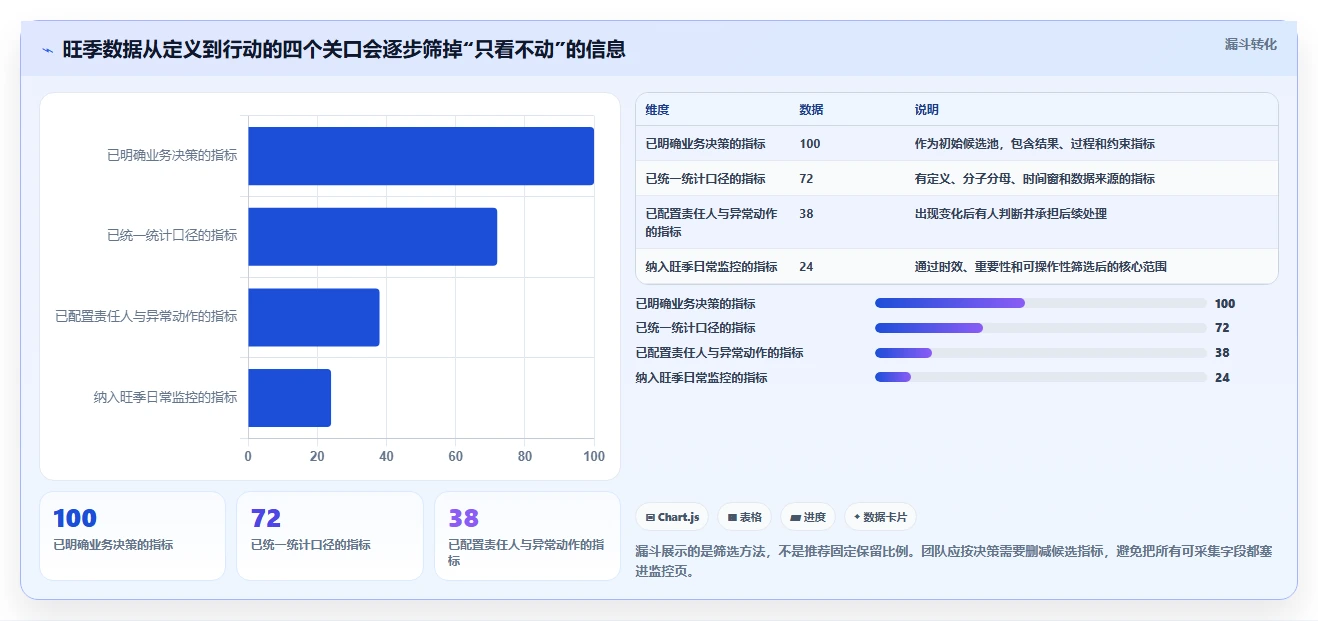Click the 说明 table column header
The image size is (1318, 621).
click(926, 110)
